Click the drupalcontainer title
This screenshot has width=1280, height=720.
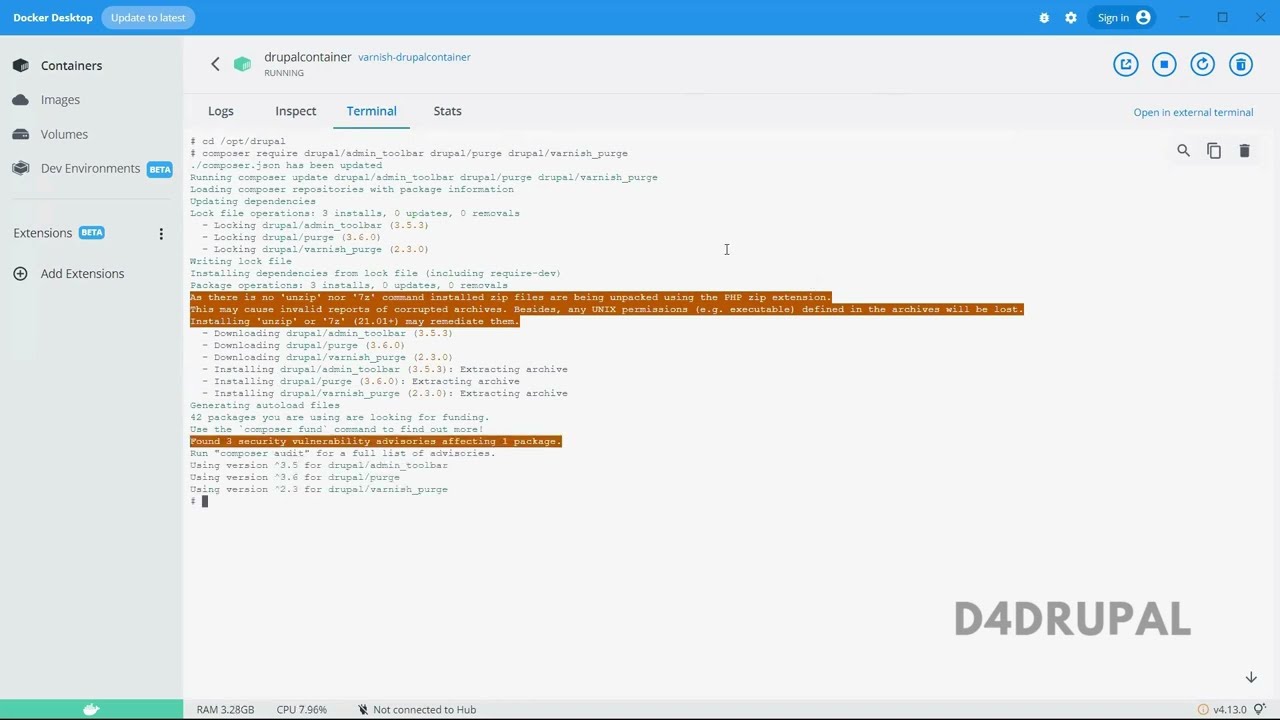(x=308, y=57)
